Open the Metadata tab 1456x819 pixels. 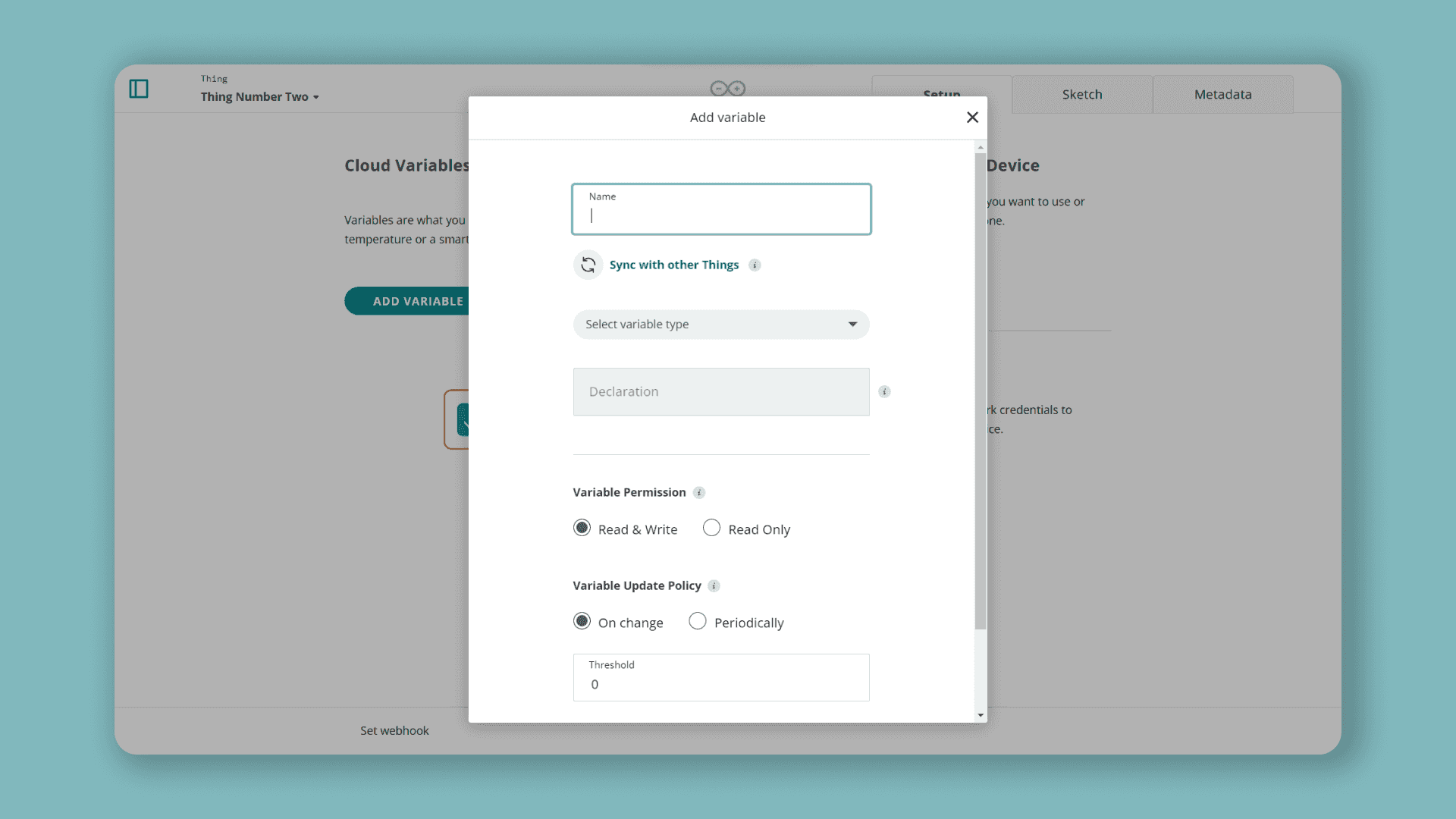[x=1222, y=95]
